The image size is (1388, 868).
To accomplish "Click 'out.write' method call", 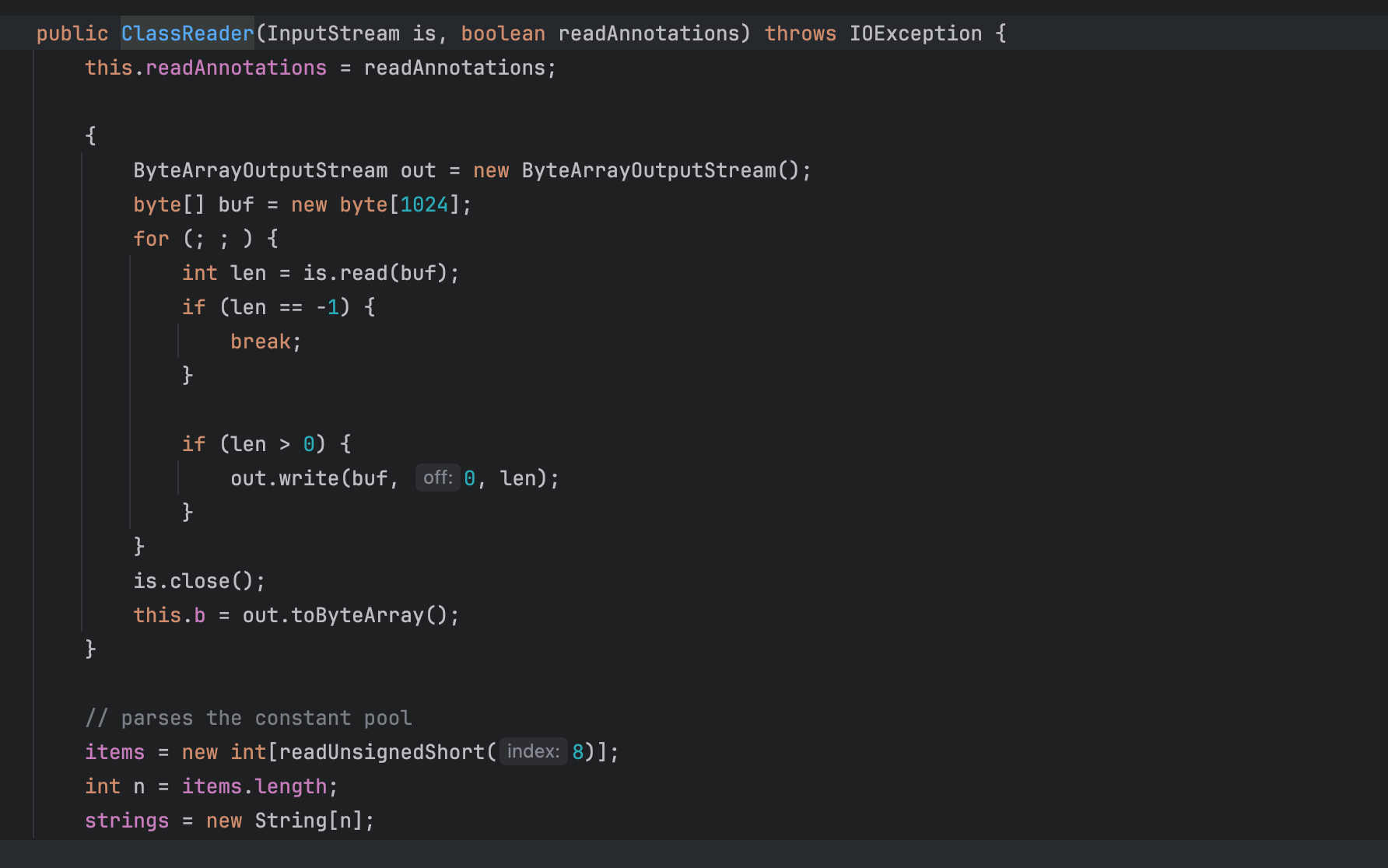I will [285, 478].
